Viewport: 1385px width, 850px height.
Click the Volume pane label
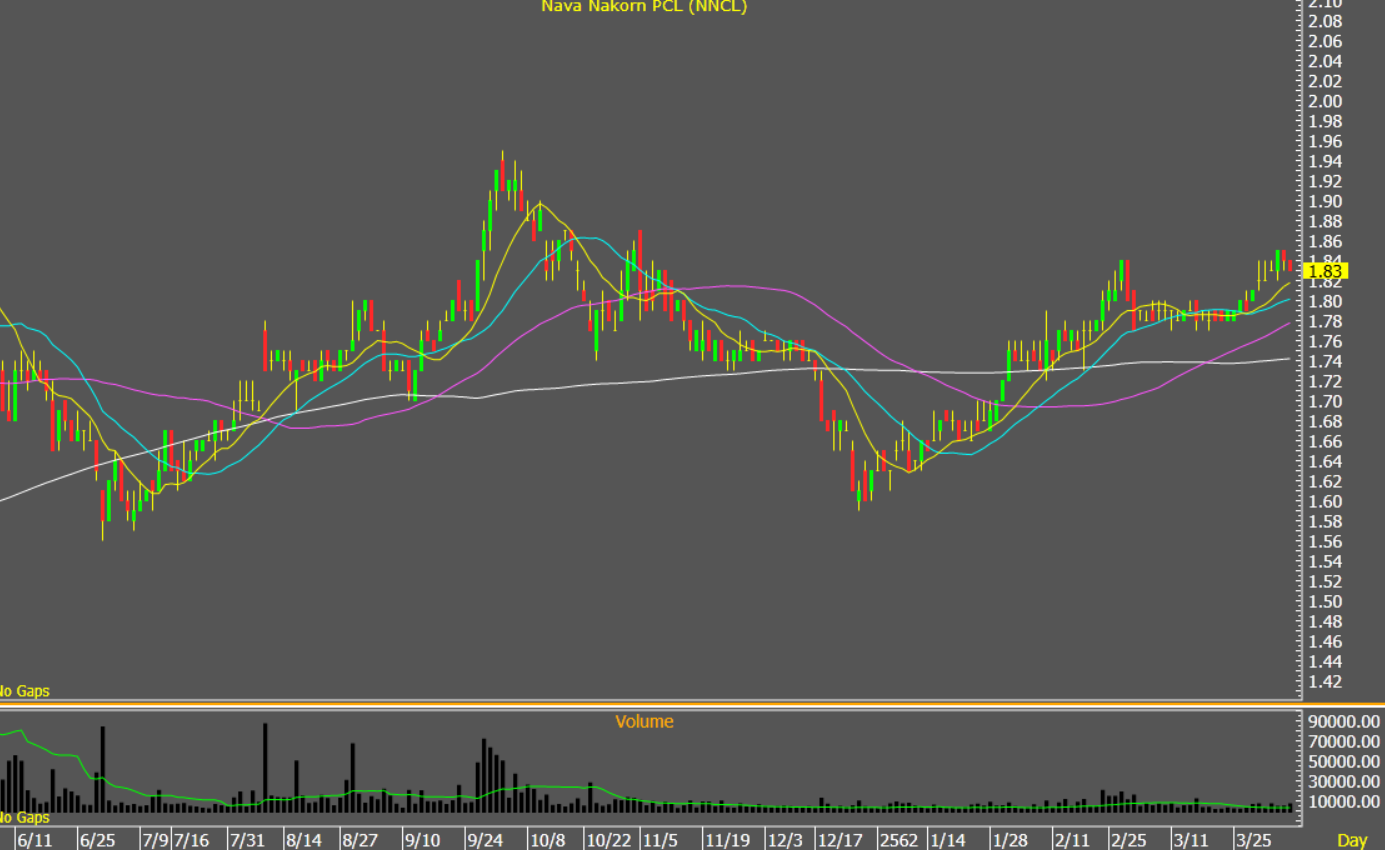pyautogui.click(x=644, y=721)
